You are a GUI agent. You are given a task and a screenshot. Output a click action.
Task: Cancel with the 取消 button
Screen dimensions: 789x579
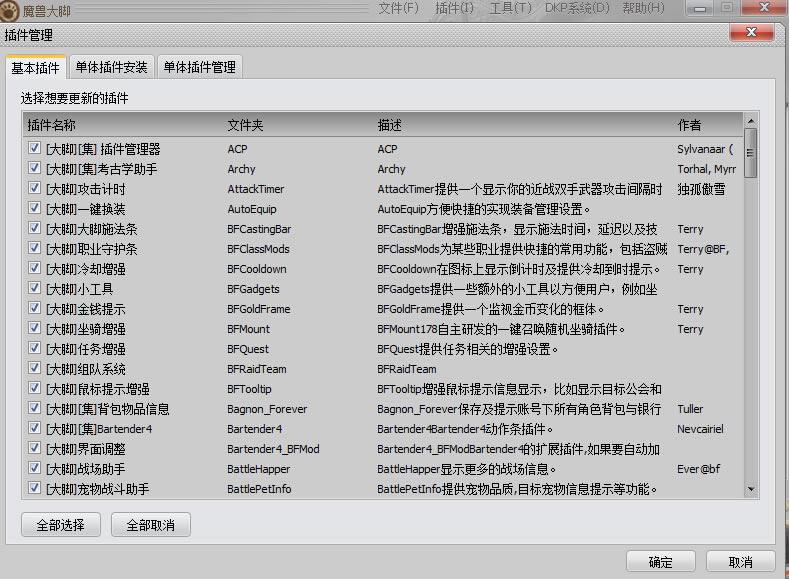click(x=740, y=561)
